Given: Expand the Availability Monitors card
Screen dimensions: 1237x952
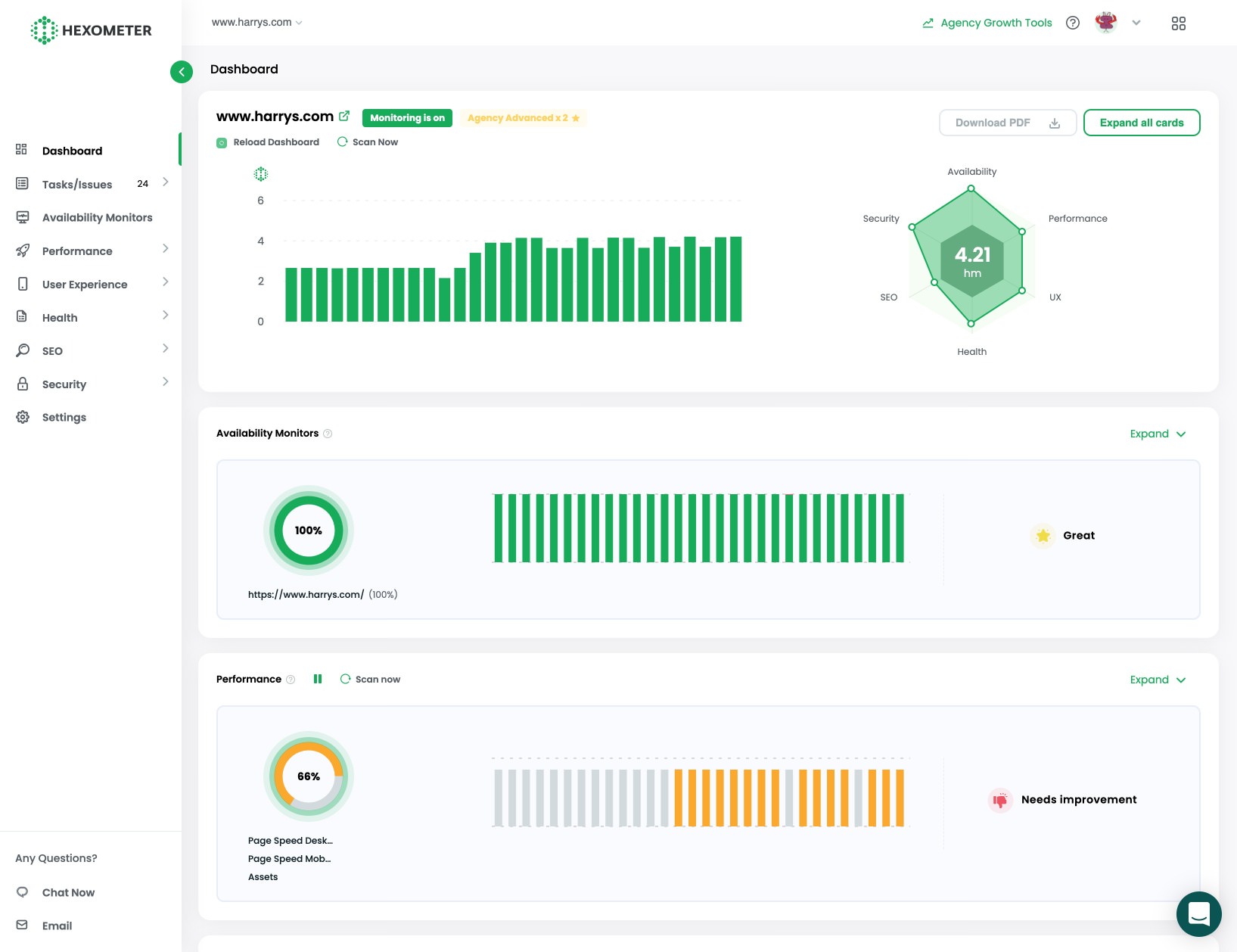Looking at the screenshot, I should [x=1158, y=434].
